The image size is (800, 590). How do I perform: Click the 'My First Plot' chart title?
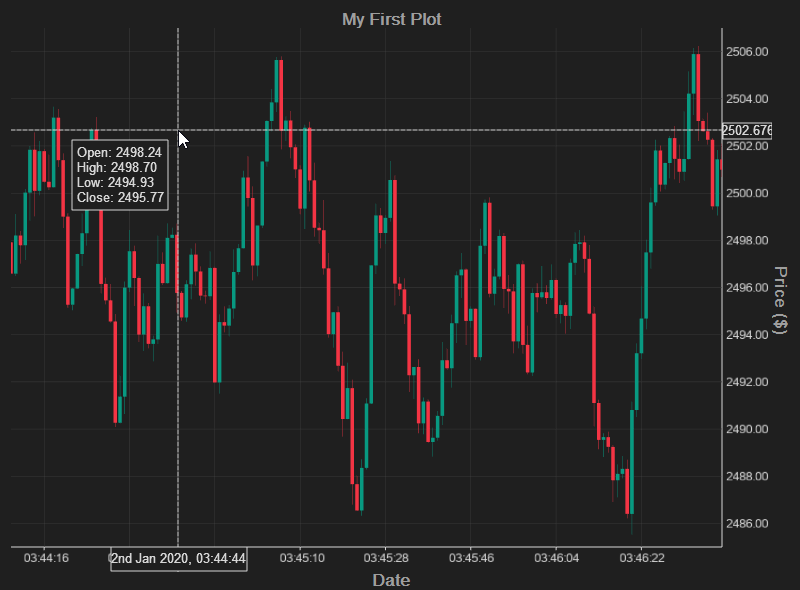point(391,19)
